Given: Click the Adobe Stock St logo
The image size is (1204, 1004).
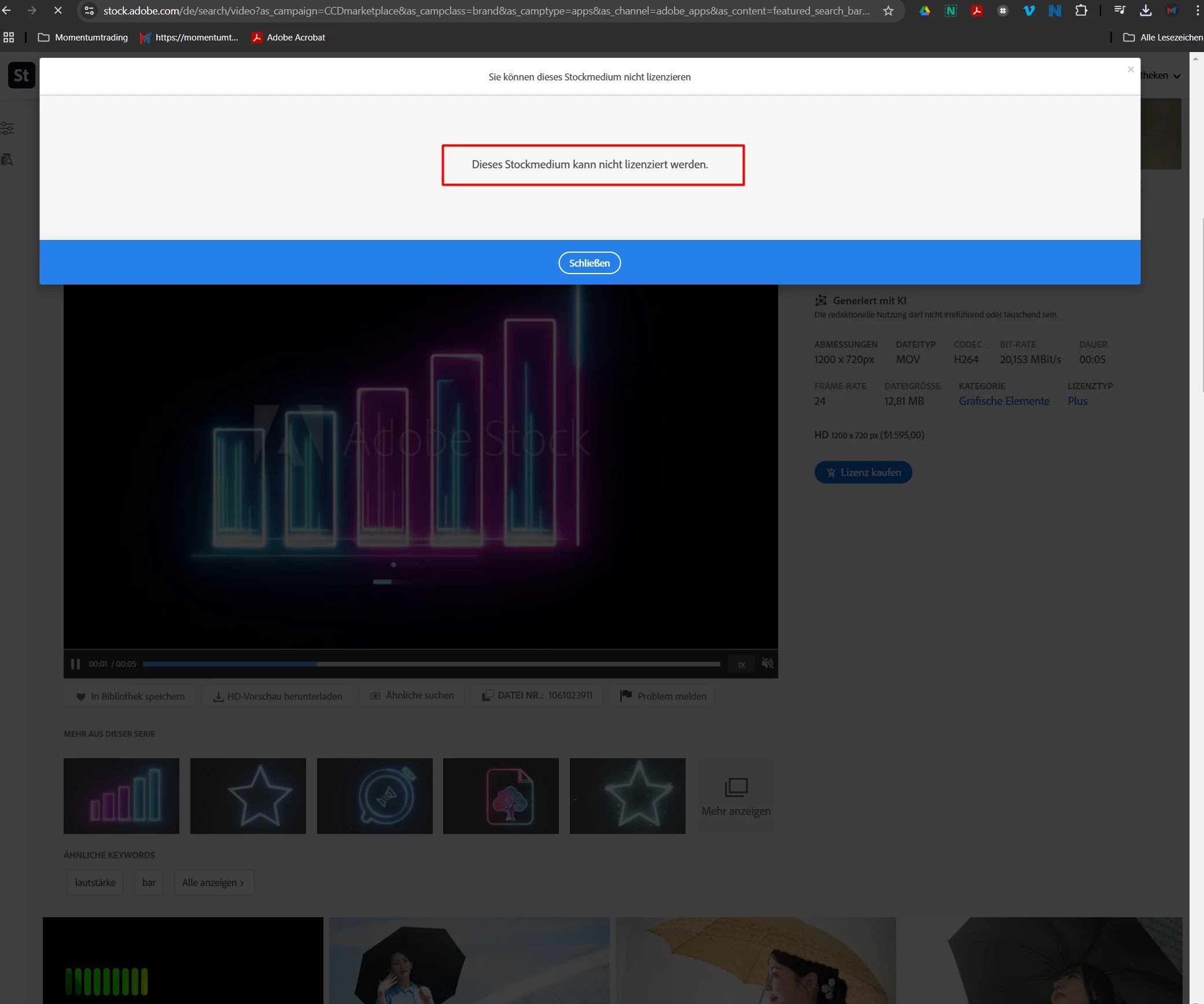Looking at the screenshot, I should 21,75.
